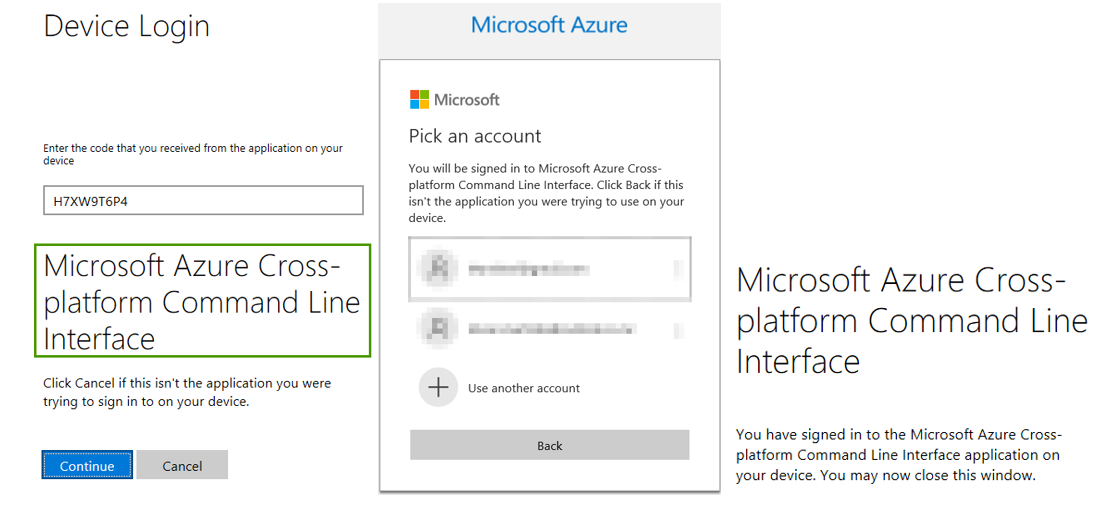The height and width of the screenshot is (519, 1106).
Task: Click the first account's avatar icon
Action: point(438,268)
